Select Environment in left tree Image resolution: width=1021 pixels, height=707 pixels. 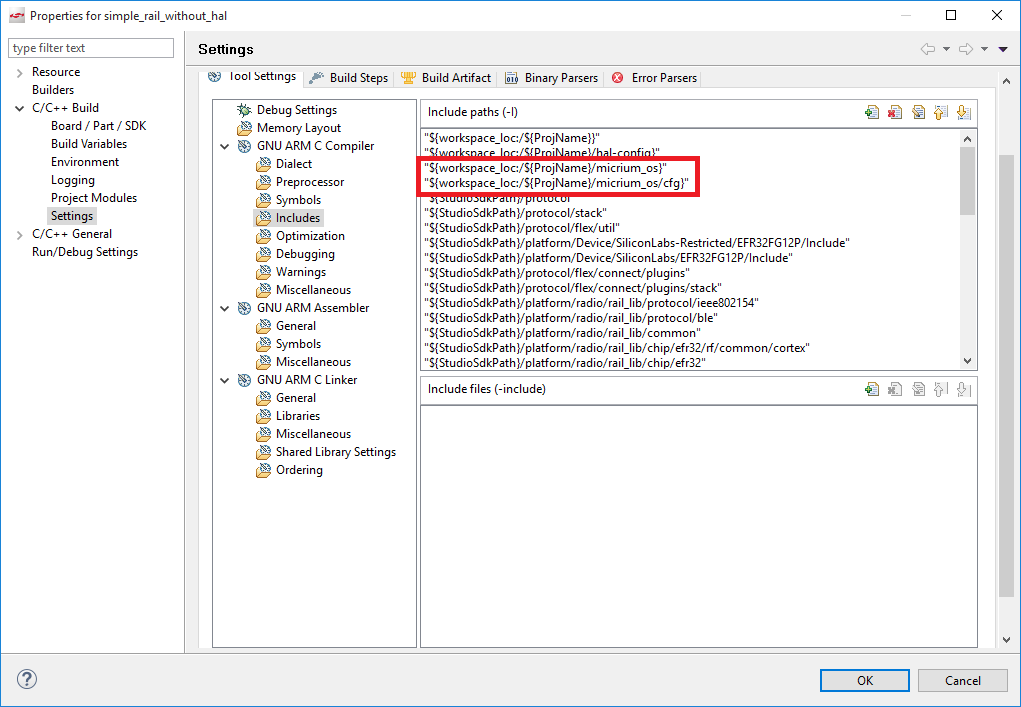pyautogui.click(x=85, y=162)
